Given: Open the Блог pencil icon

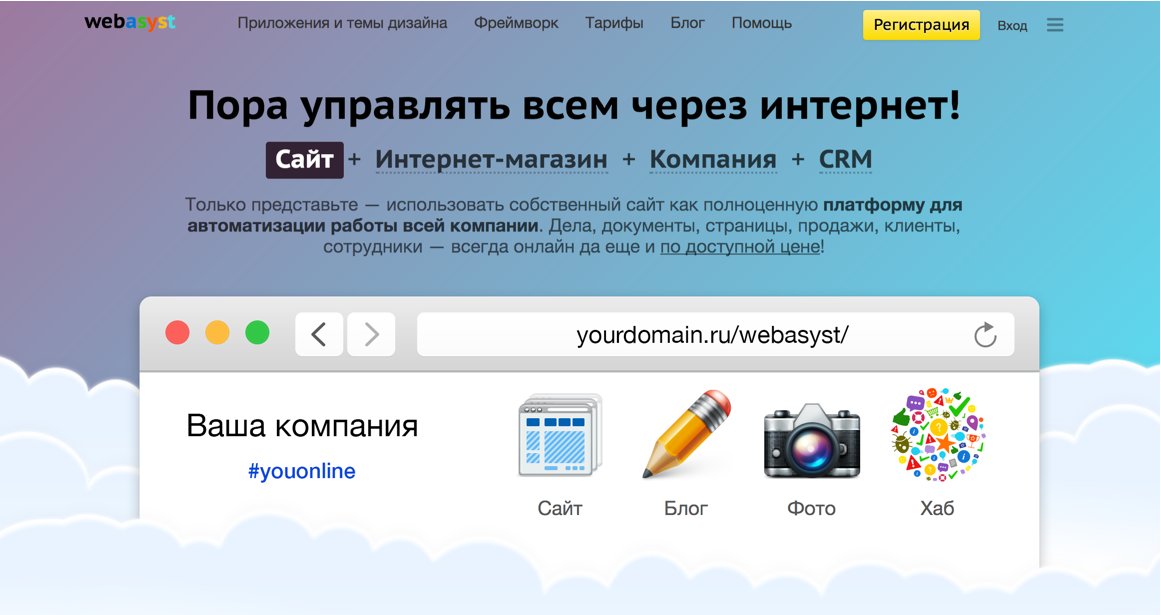Looking at the screenshot, I should tap(686, 436).
